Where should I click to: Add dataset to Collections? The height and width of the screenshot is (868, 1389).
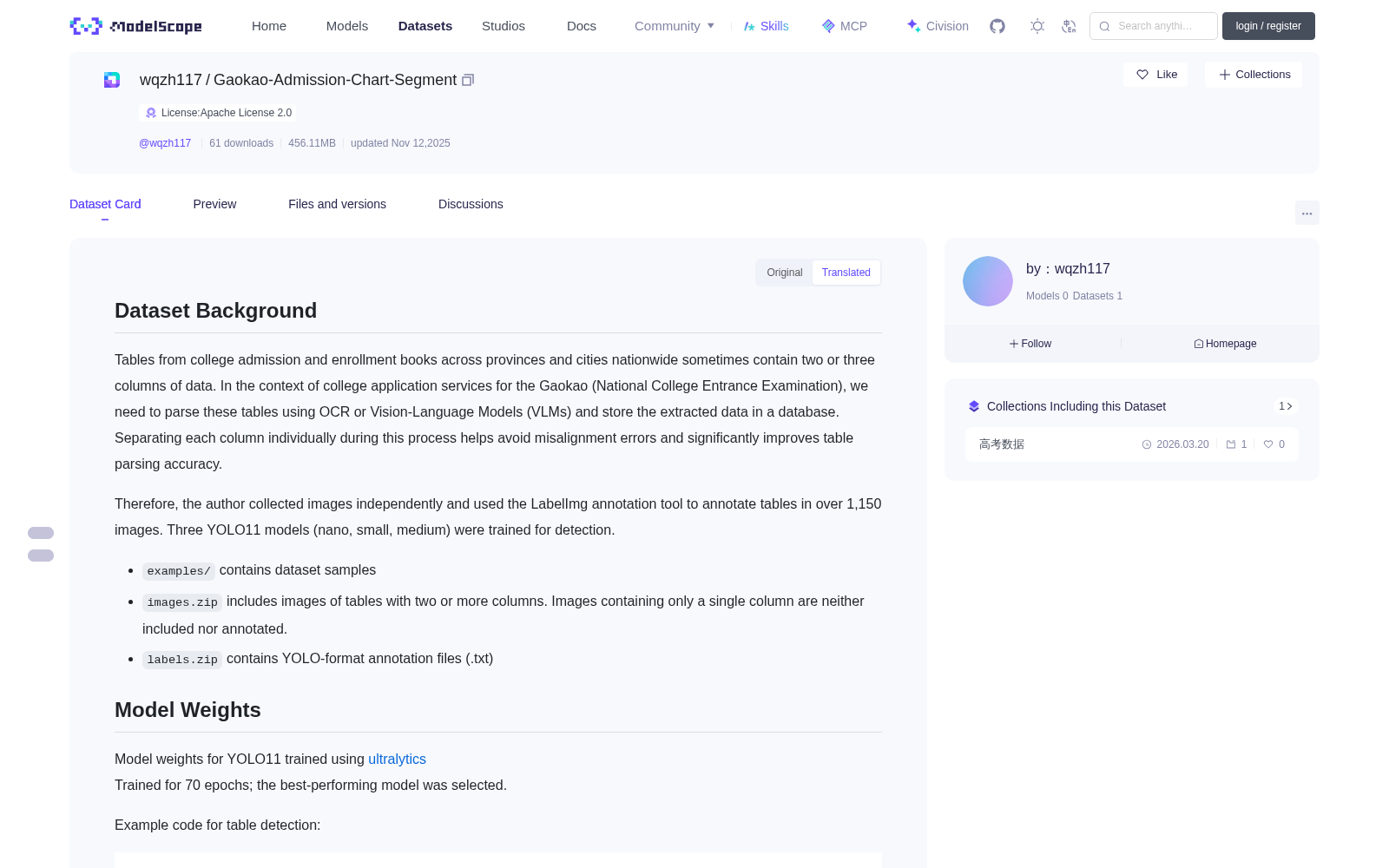tap(1254, 75)
